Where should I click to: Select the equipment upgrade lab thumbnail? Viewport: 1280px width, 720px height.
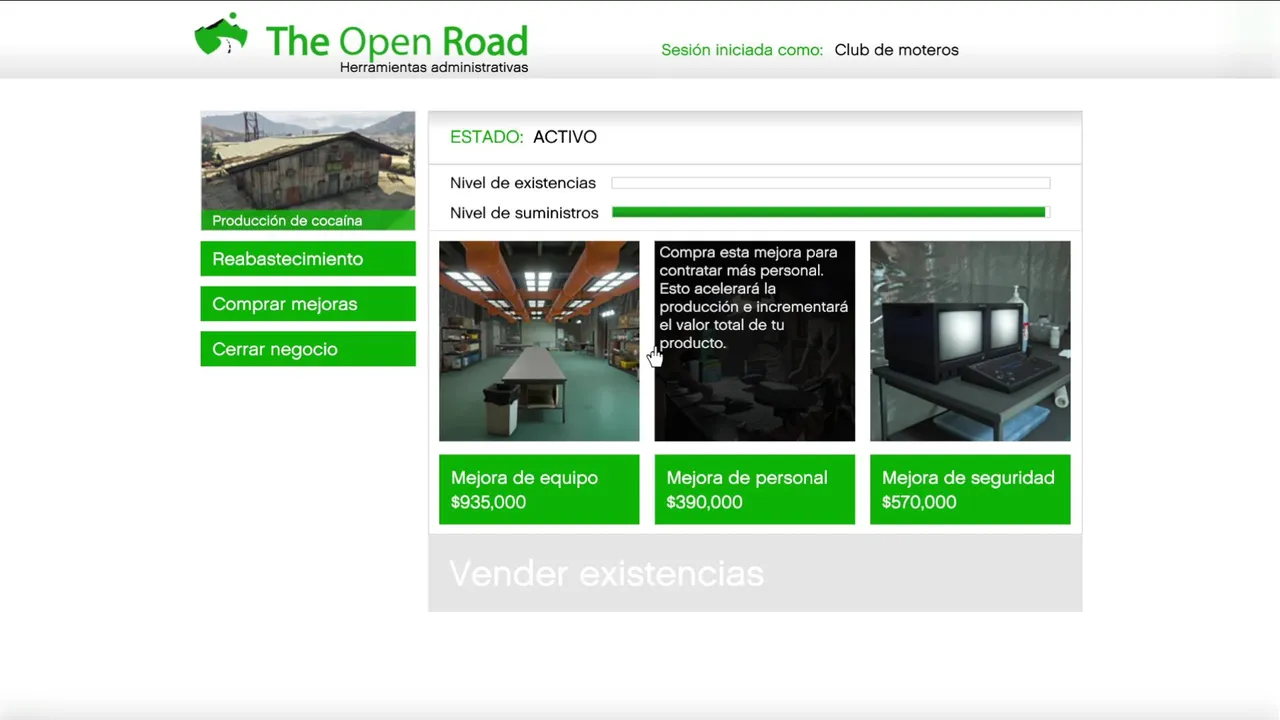[x=539, y=341]
